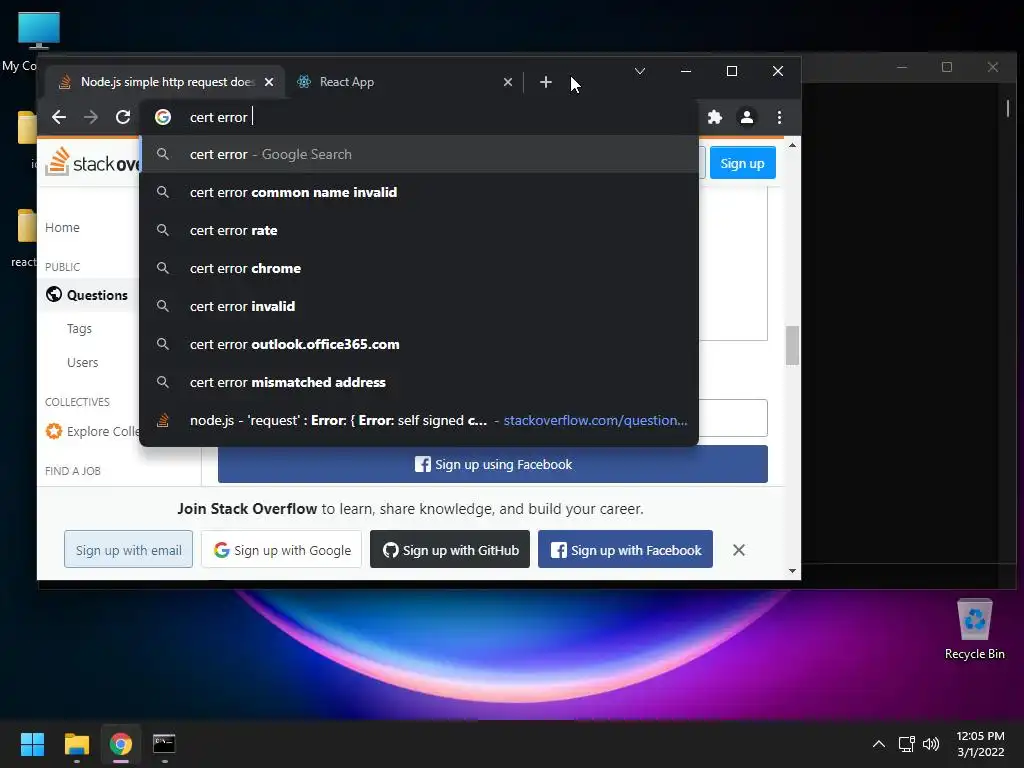Image resolution: width=1024 pixels, height=768 pixels.
Task: Select the Node.js simple http request tab
Action: pos(165,82)
